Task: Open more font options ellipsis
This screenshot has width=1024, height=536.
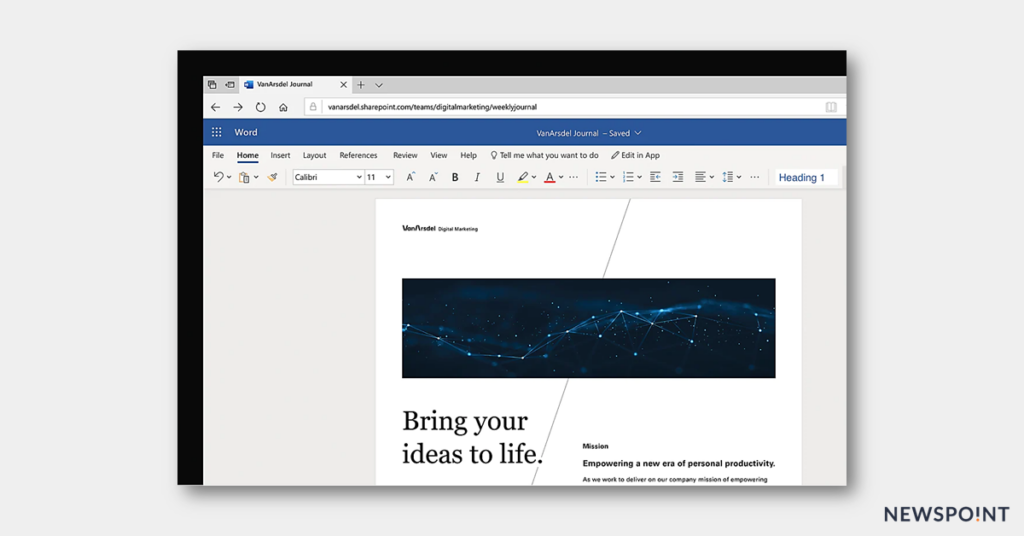Action: click(x=573, y=177)
